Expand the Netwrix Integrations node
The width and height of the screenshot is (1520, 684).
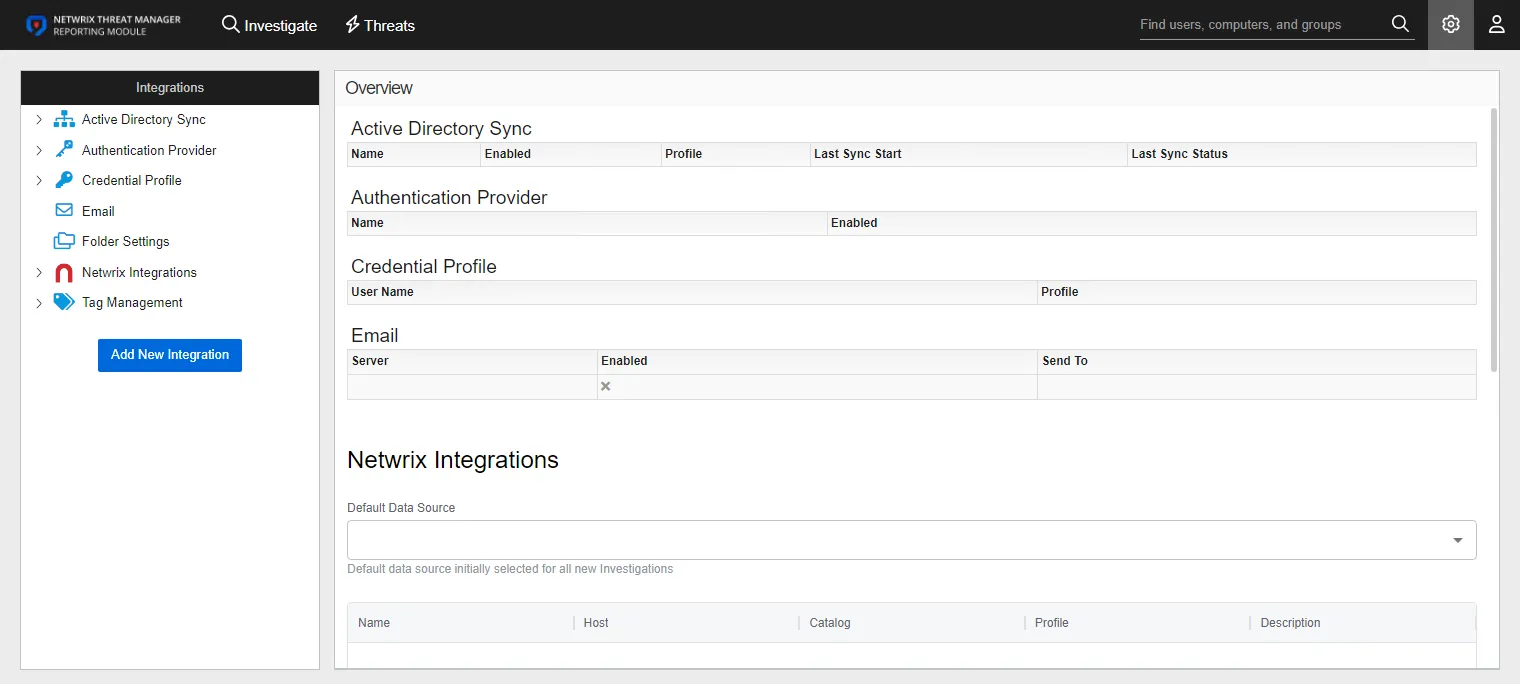click(x=39, y=272)
